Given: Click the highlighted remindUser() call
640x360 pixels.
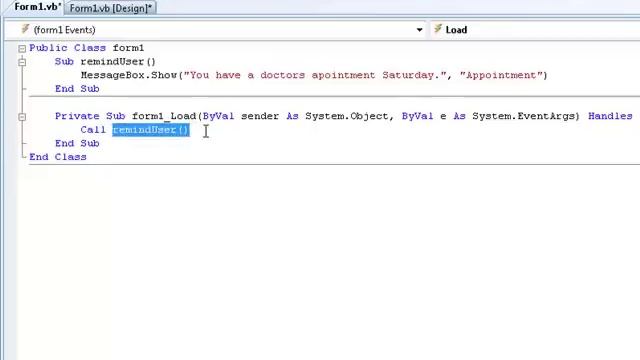Looking at the screenshot, I should [151, 130].
